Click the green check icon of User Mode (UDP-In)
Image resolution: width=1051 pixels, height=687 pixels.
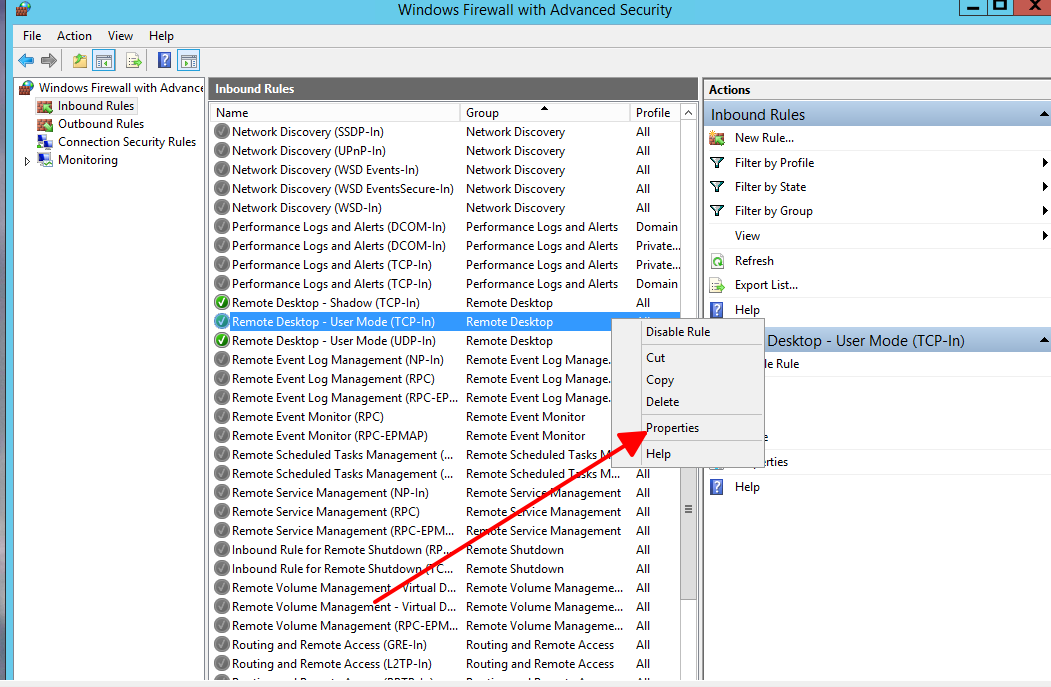click(x=222, y=340)
